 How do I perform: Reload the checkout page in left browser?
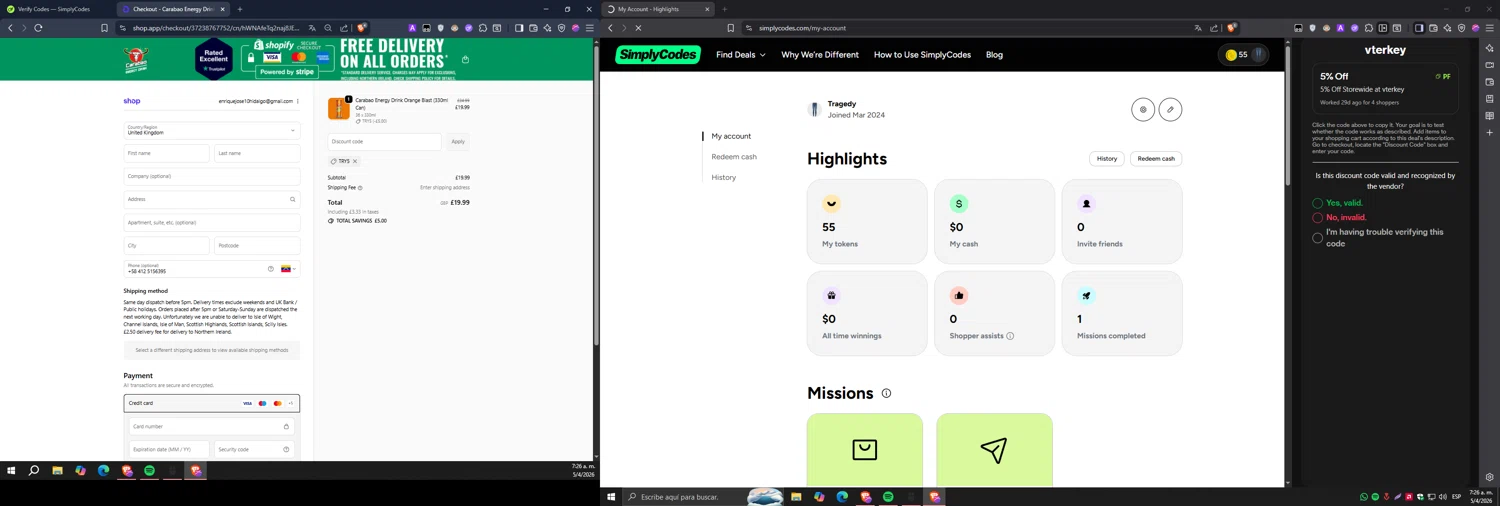click(38, 28)
